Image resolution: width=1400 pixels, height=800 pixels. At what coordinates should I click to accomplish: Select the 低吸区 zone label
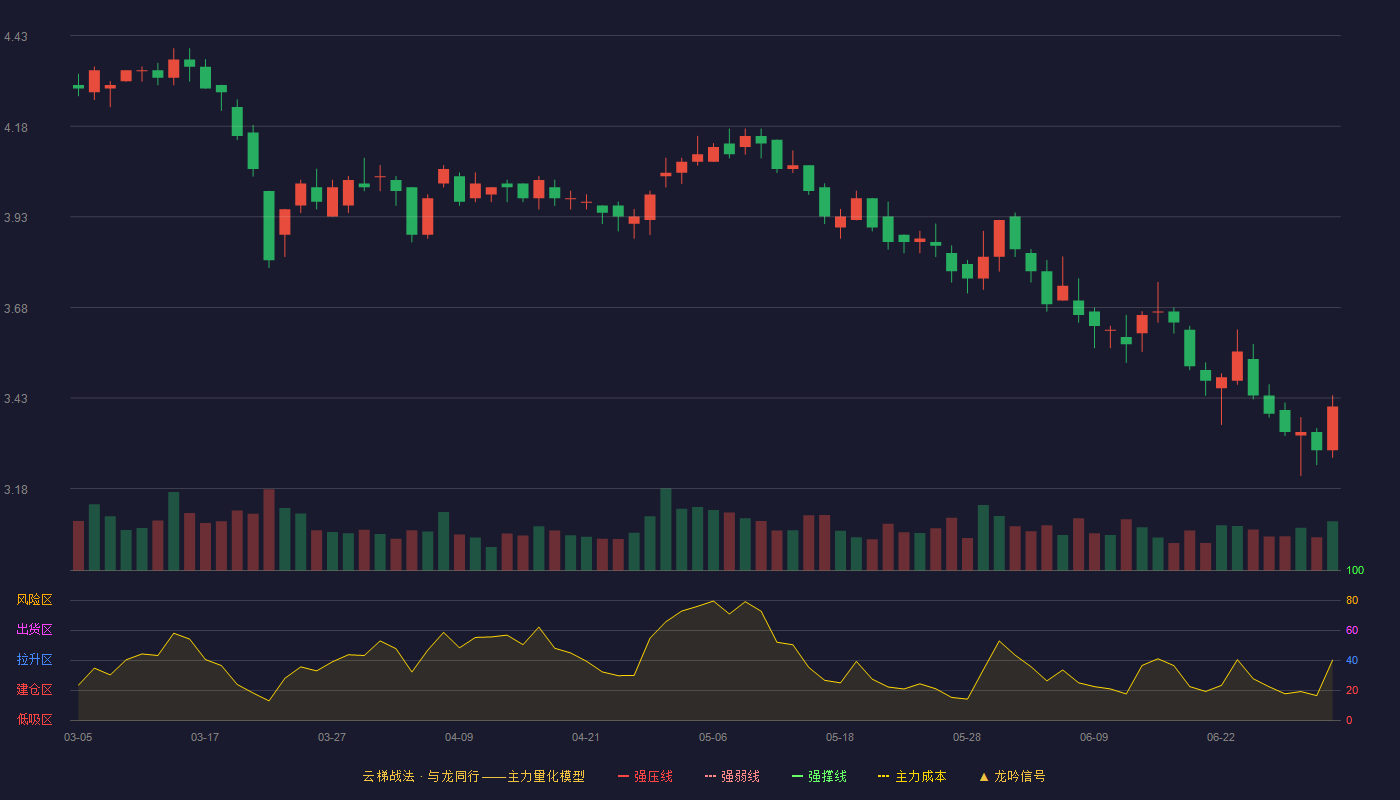(34, 719)
